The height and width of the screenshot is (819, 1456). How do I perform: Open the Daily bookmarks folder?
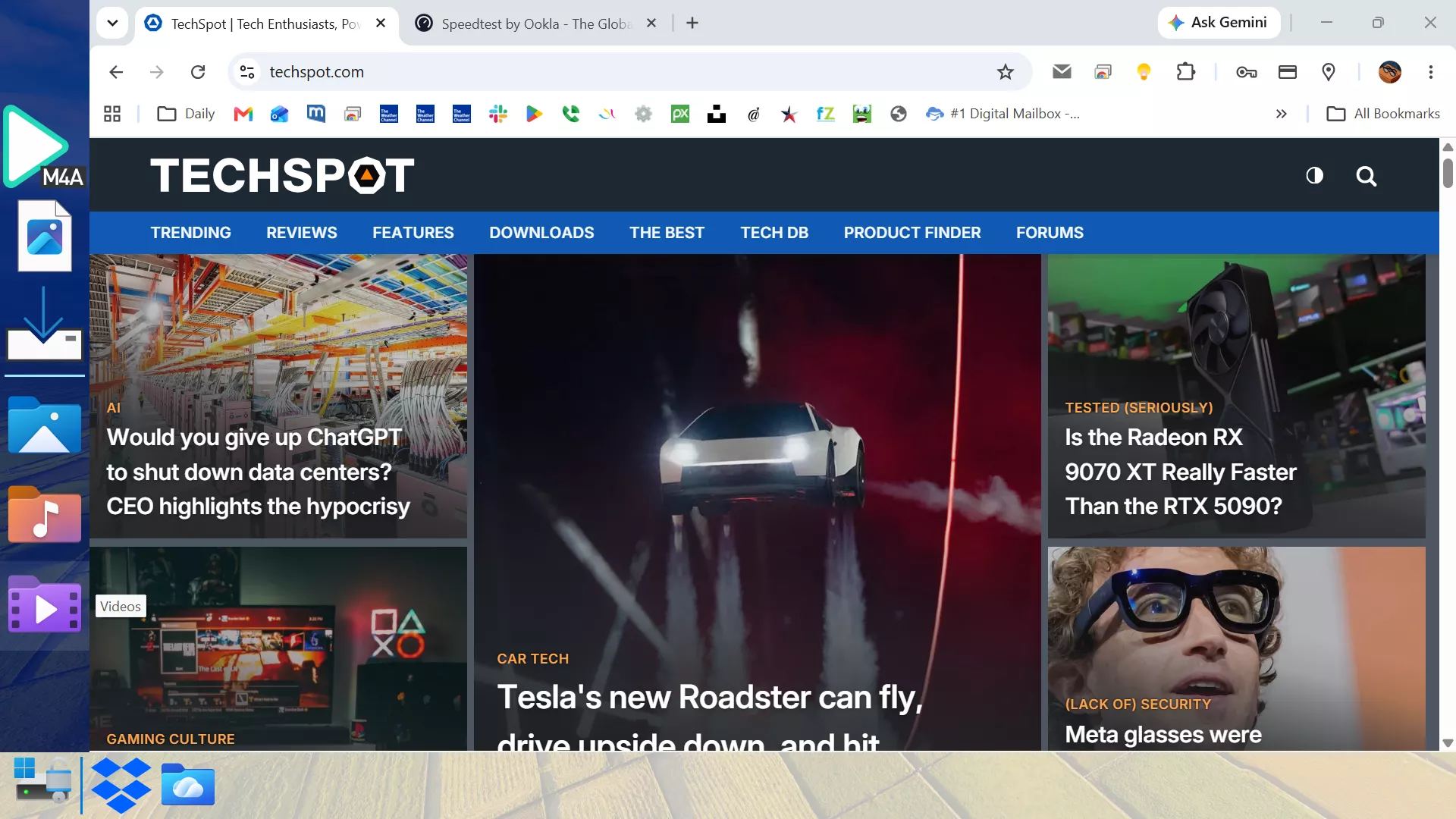tap(186, 114)
